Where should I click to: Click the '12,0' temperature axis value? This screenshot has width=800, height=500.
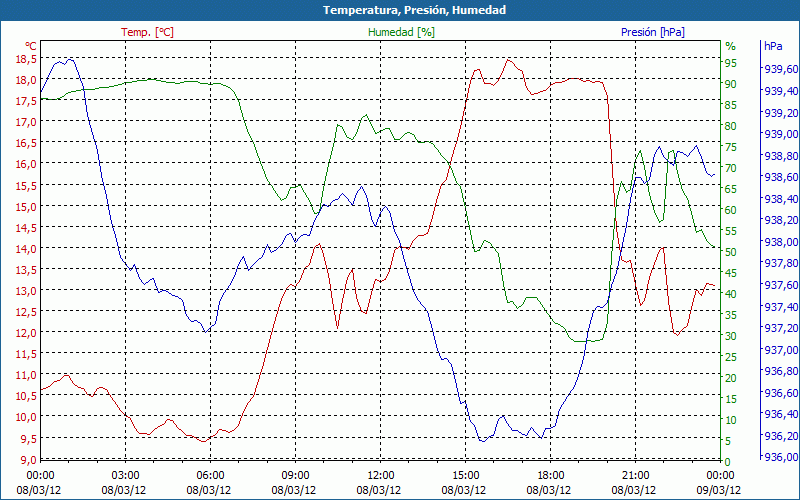(x=27, y=333)
